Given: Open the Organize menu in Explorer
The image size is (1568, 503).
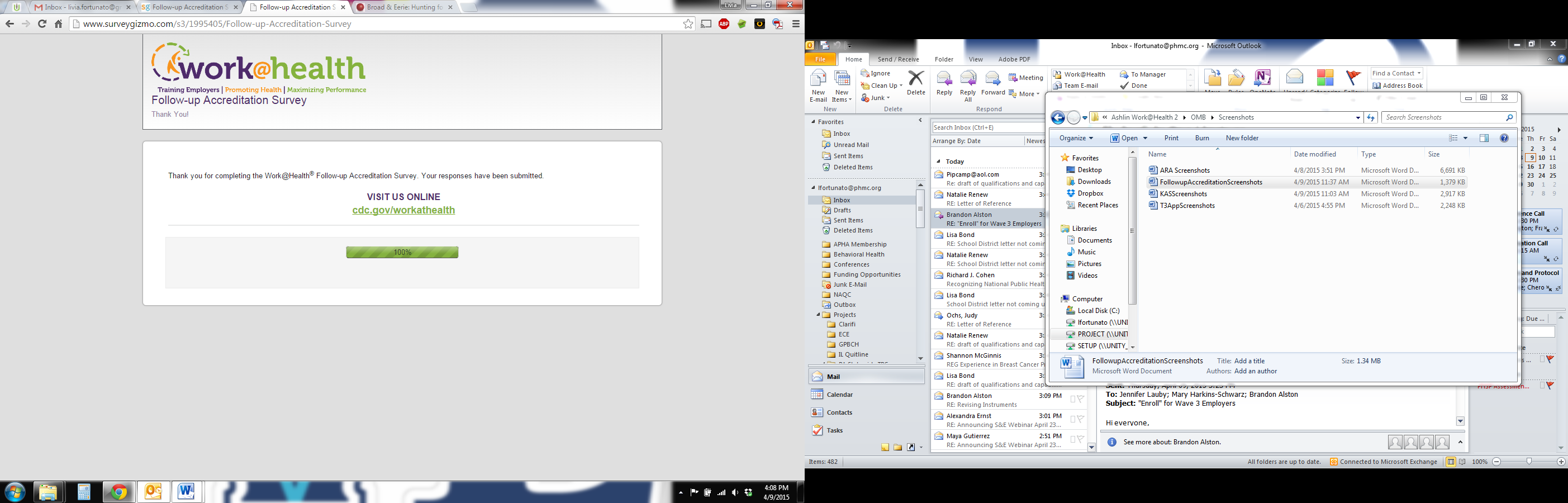Looking at the screenshot, I should pyautogui.click(x=1076, y=138).
